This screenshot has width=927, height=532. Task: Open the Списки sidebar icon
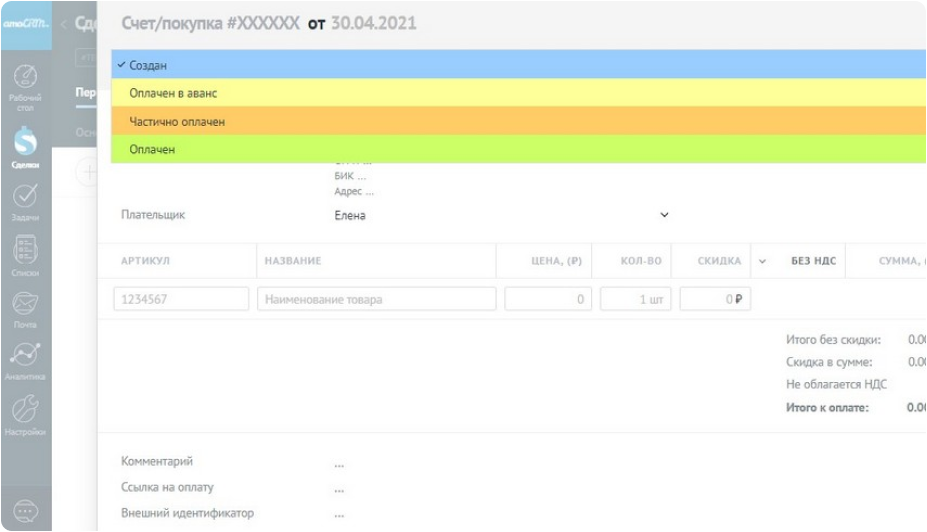point(25,256)
